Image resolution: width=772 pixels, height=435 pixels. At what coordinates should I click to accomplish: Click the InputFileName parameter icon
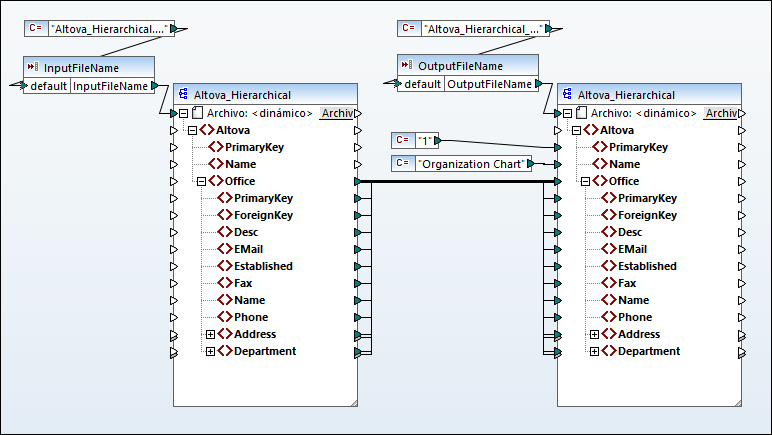34,68
